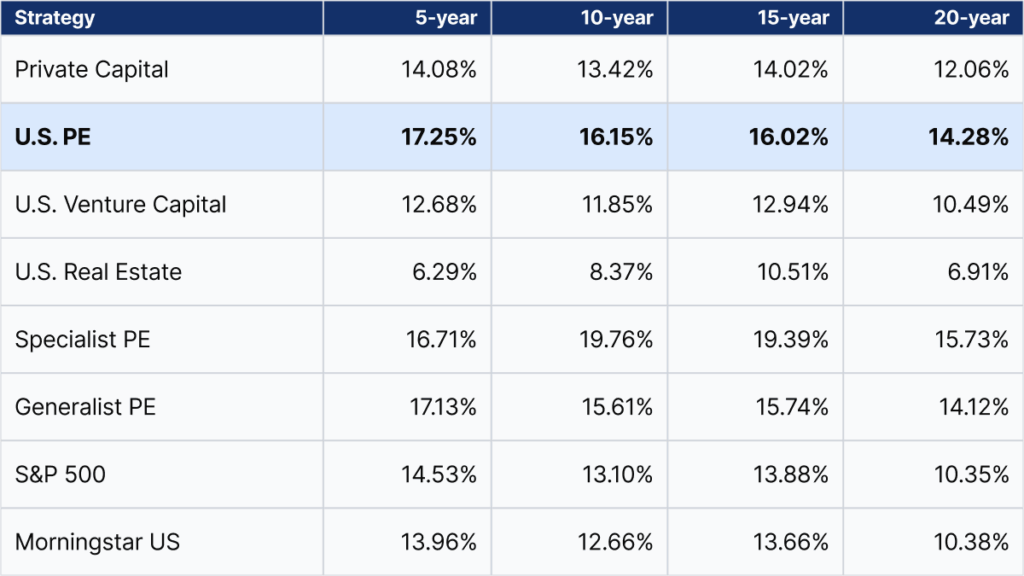This screenshot has height=576, width=1024.
Task: Select the U.S. Venture Capital row label
Action: click(121, 205)
